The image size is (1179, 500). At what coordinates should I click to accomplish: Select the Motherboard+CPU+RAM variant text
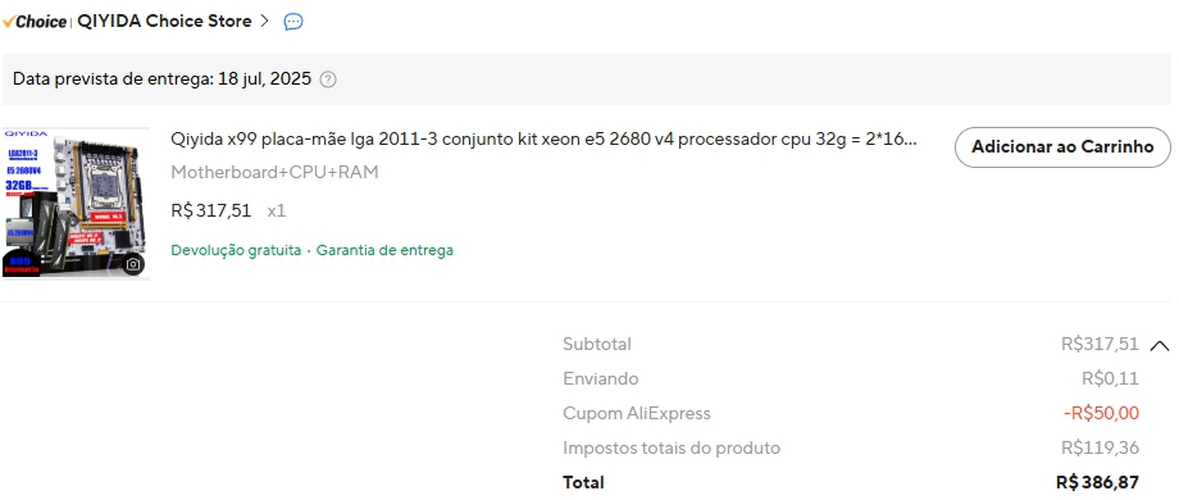point(275,172)
